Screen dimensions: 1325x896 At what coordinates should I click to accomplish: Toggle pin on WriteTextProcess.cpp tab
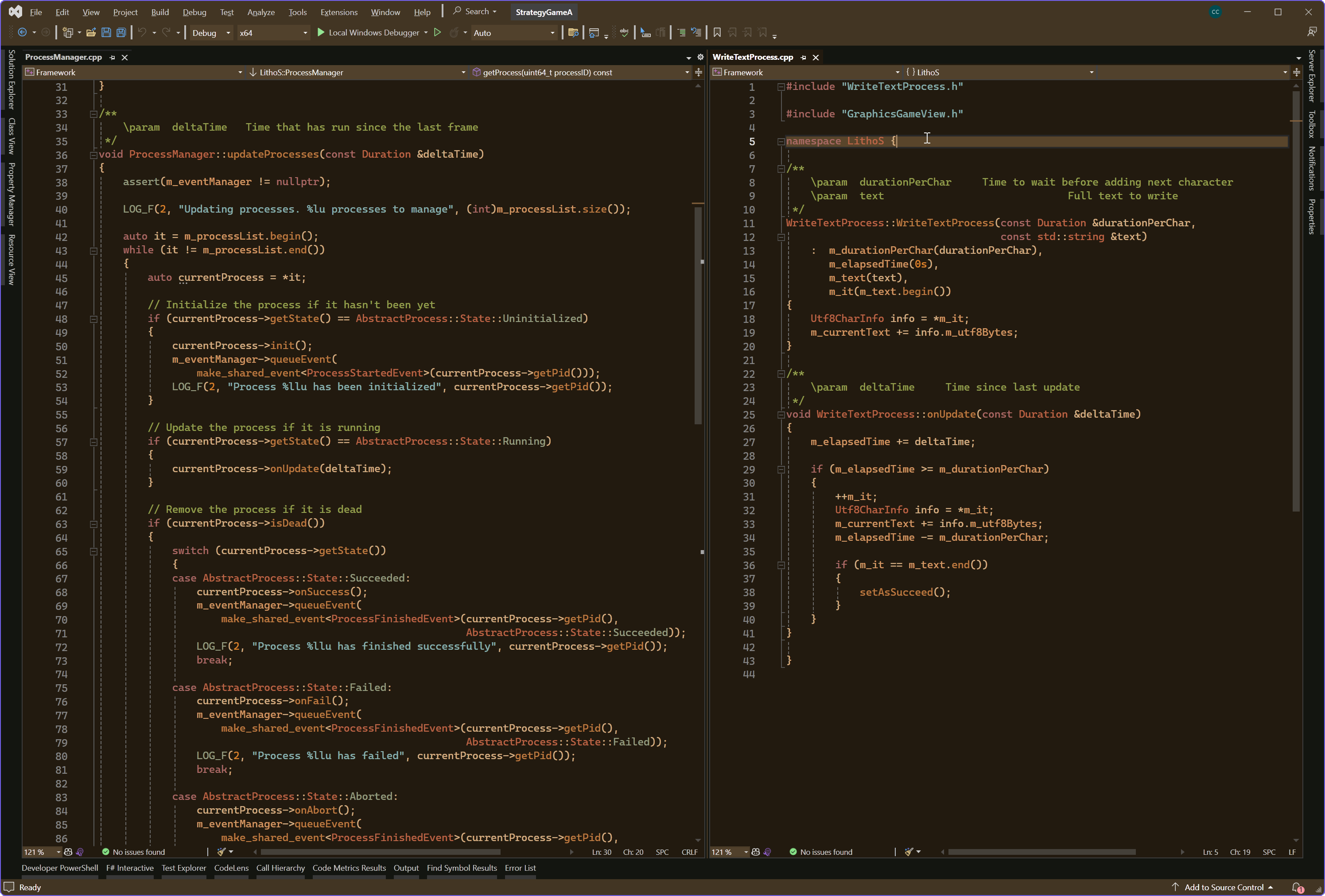pyautogui.click(x=803, y=58)
